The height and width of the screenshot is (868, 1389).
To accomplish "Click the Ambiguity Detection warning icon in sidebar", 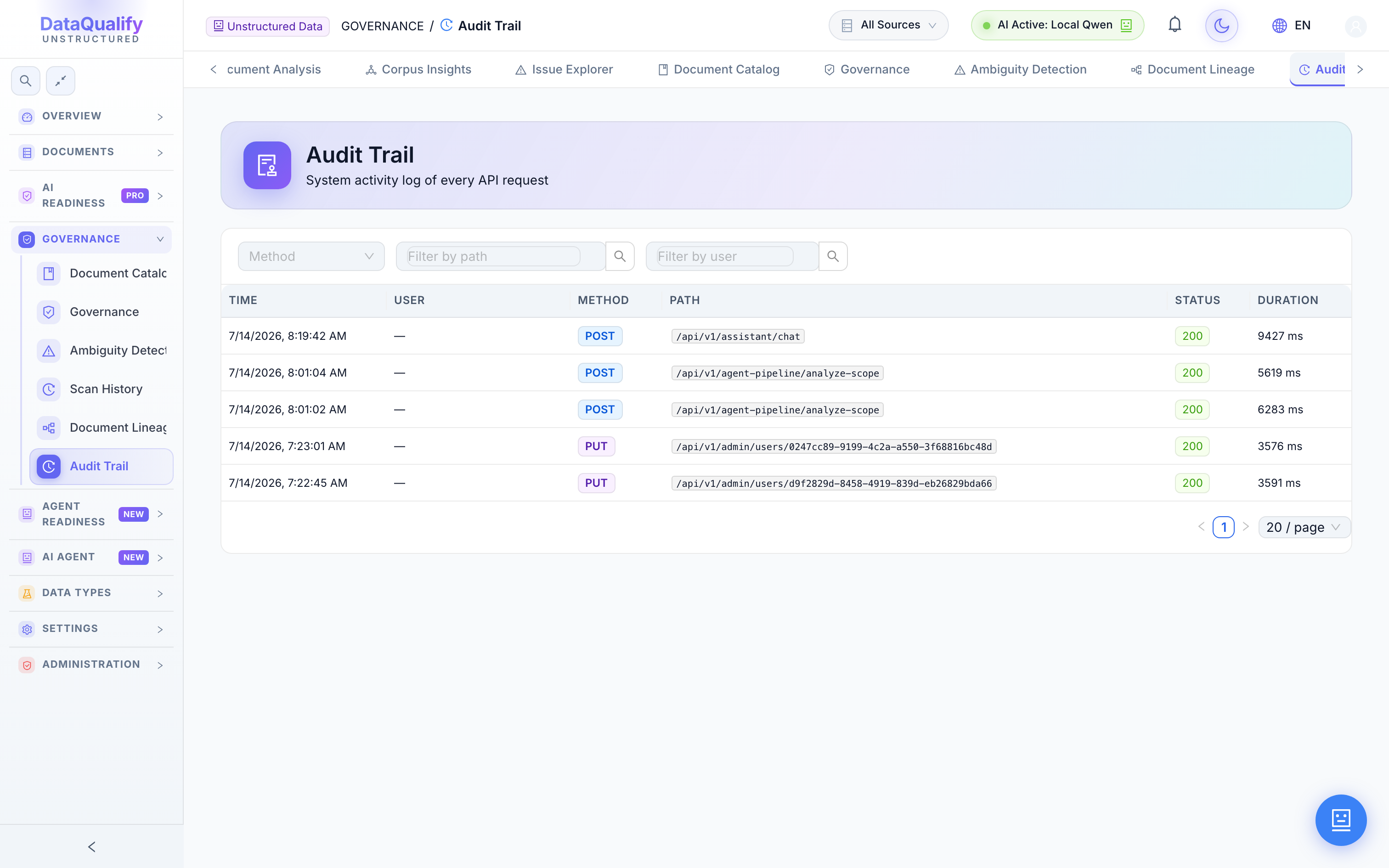I will (49, 350).
